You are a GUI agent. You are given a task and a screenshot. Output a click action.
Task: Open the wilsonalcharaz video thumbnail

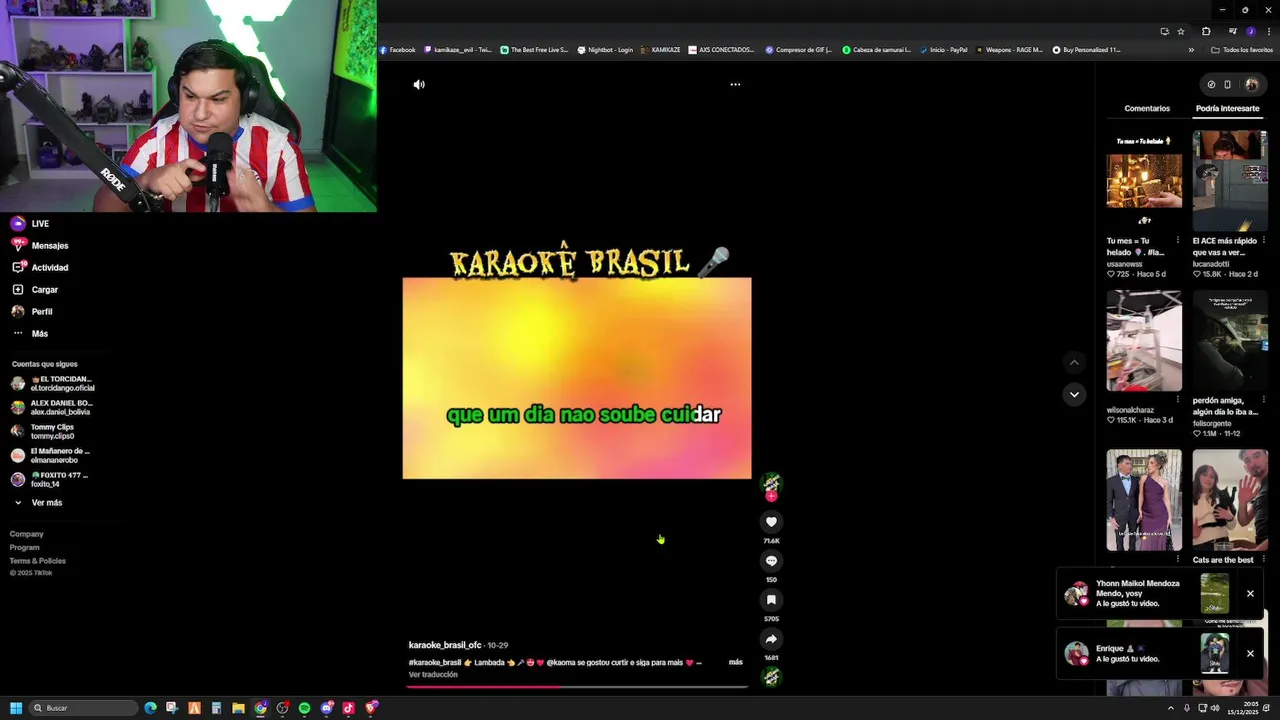(1144, 341)
